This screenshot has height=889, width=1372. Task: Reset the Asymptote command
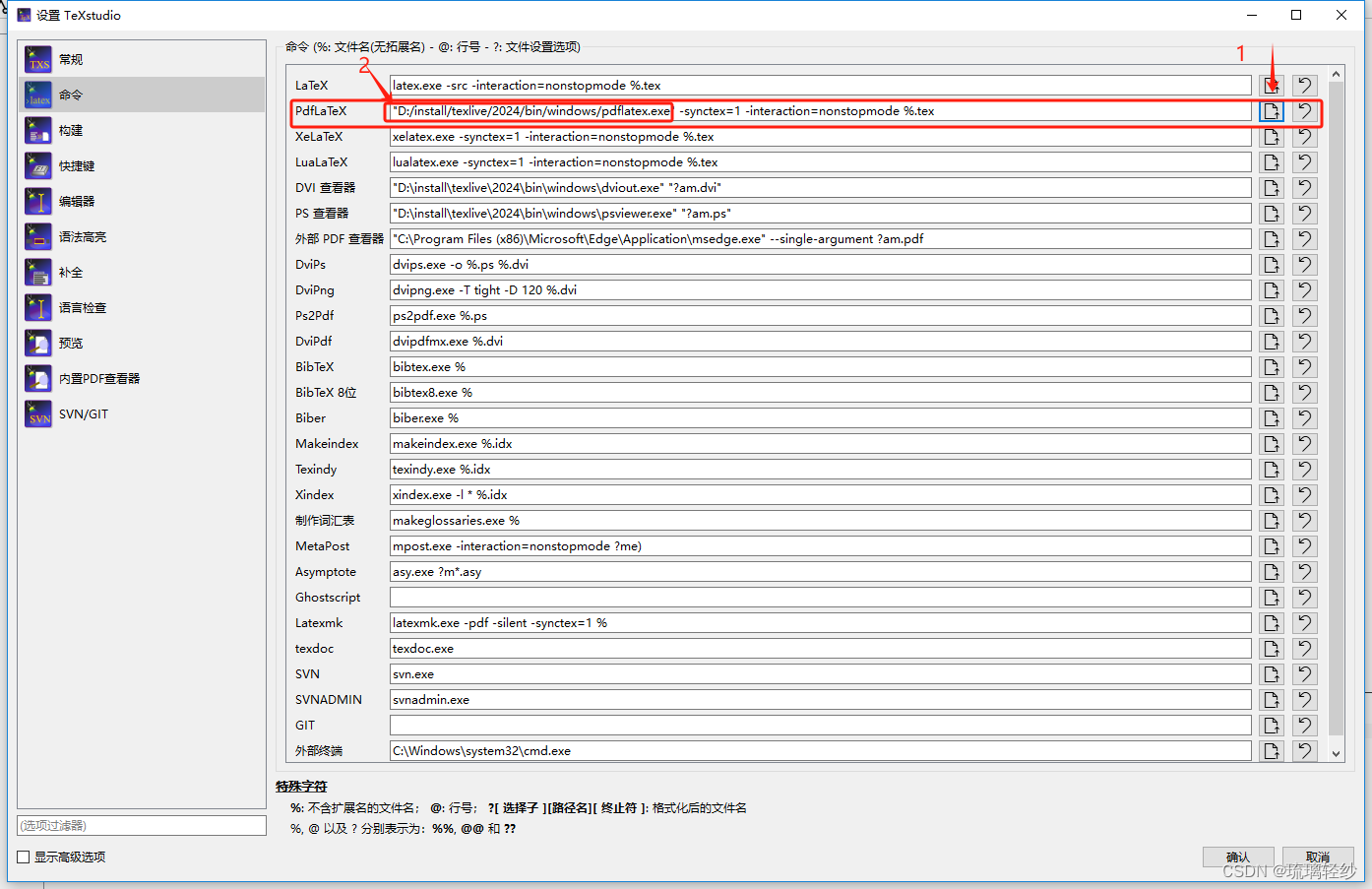[1305, 572]
